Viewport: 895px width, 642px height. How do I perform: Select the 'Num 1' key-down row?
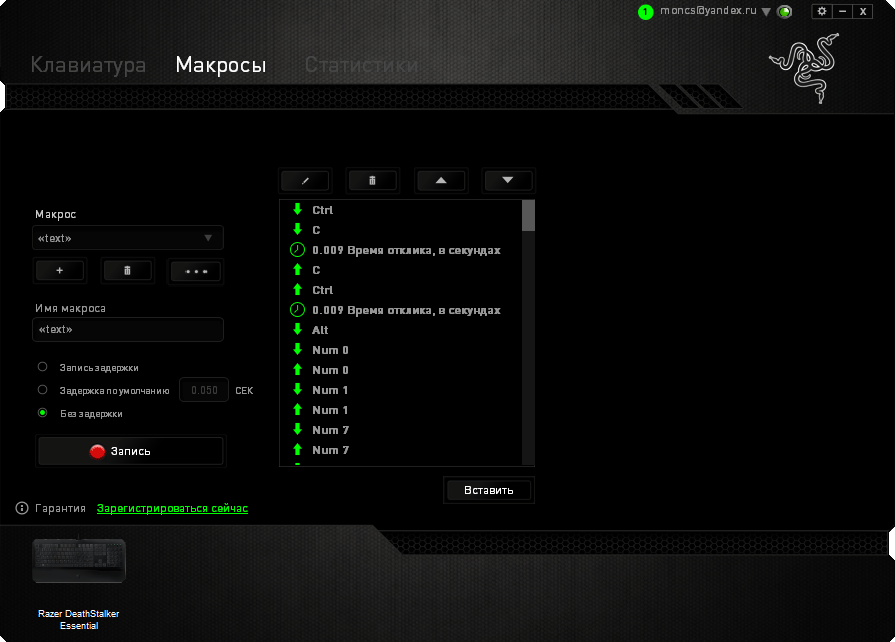point(401,390)
